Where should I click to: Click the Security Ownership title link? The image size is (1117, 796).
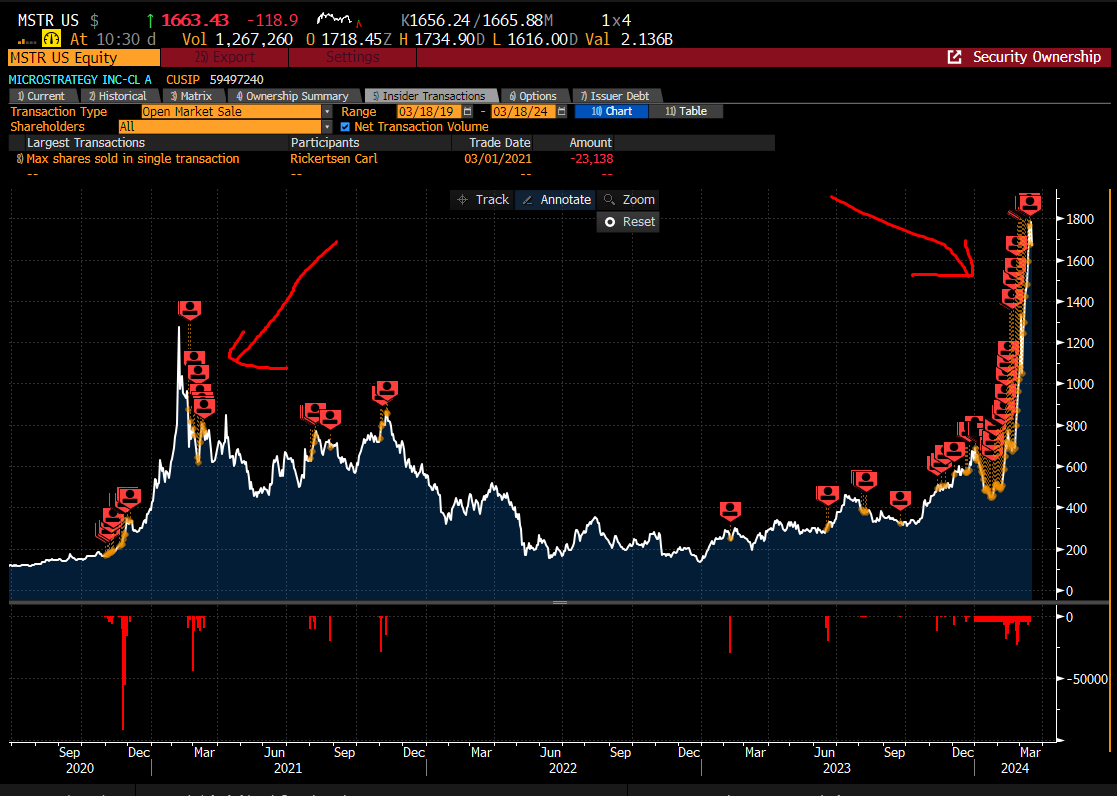[1037, 57]
